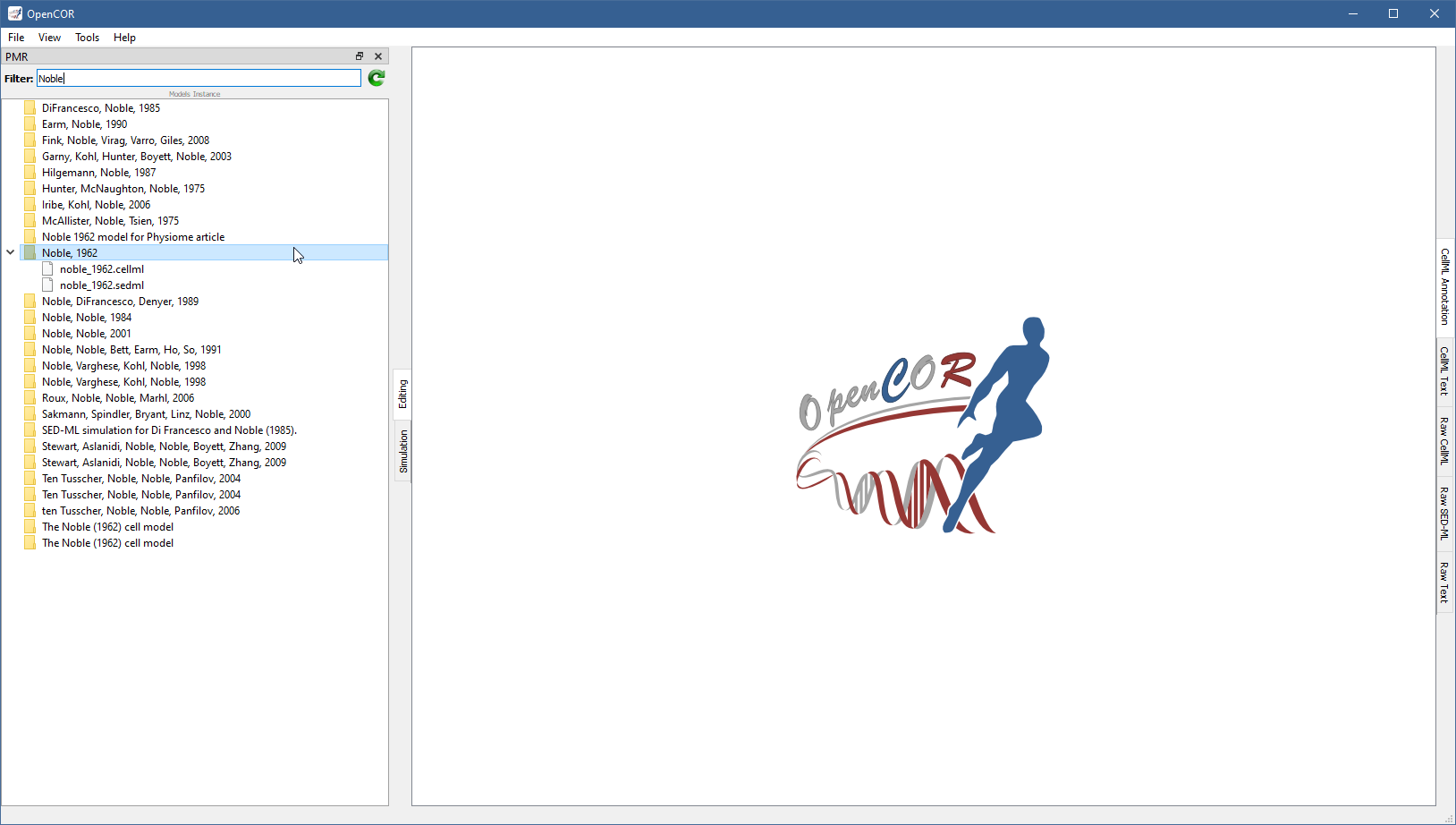1456x825 pixels.
Task: Click the noble_1962.cellml file icon
Action: coord(48,269)
